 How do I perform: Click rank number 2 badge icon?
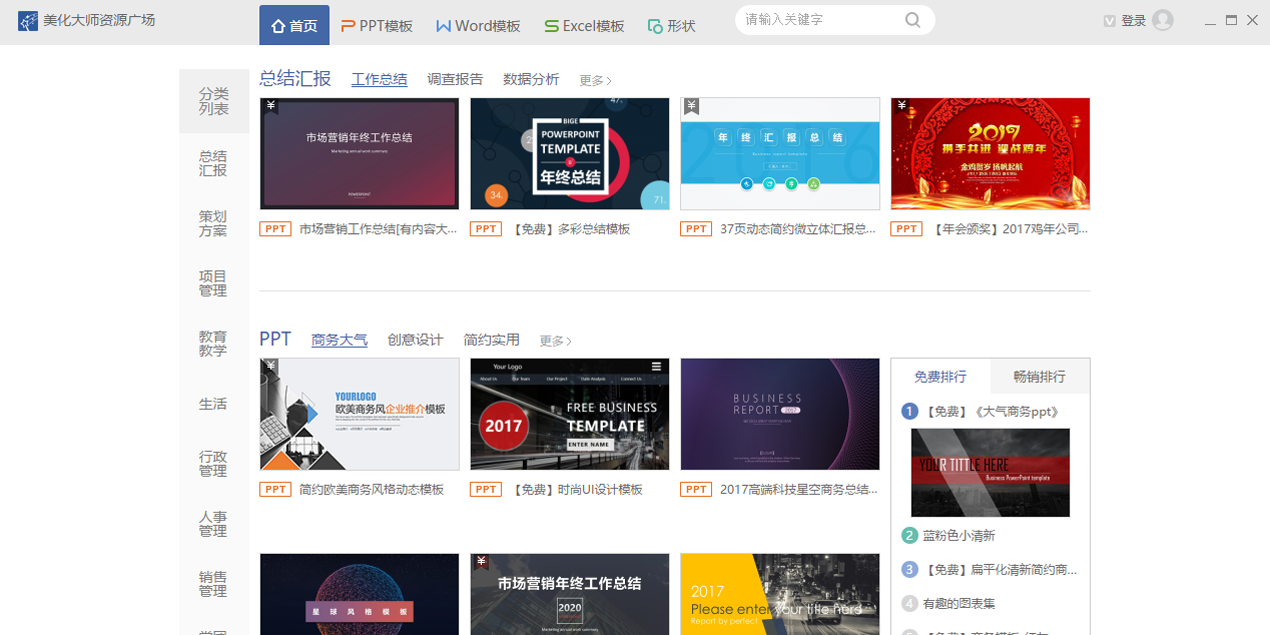pos(909,536)
